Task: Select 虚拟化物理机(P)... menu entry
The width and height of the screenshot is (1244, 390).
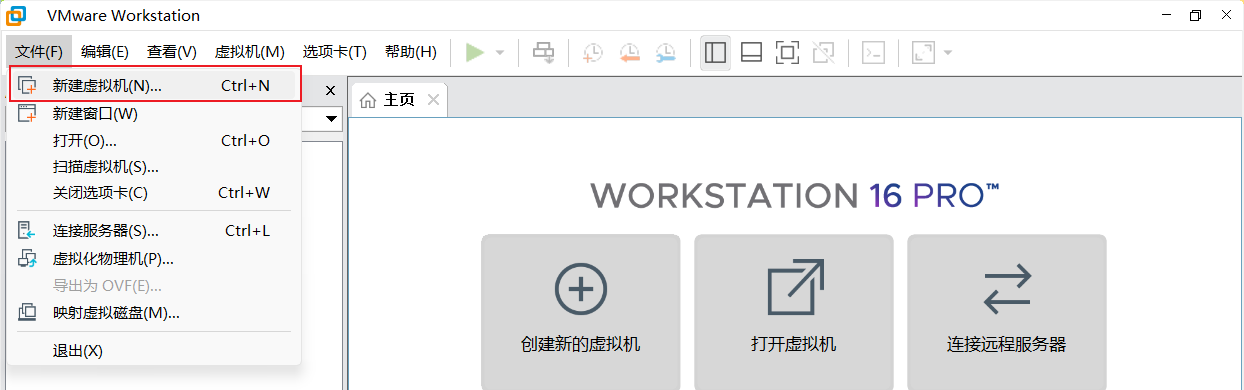Action: [154, 259]
